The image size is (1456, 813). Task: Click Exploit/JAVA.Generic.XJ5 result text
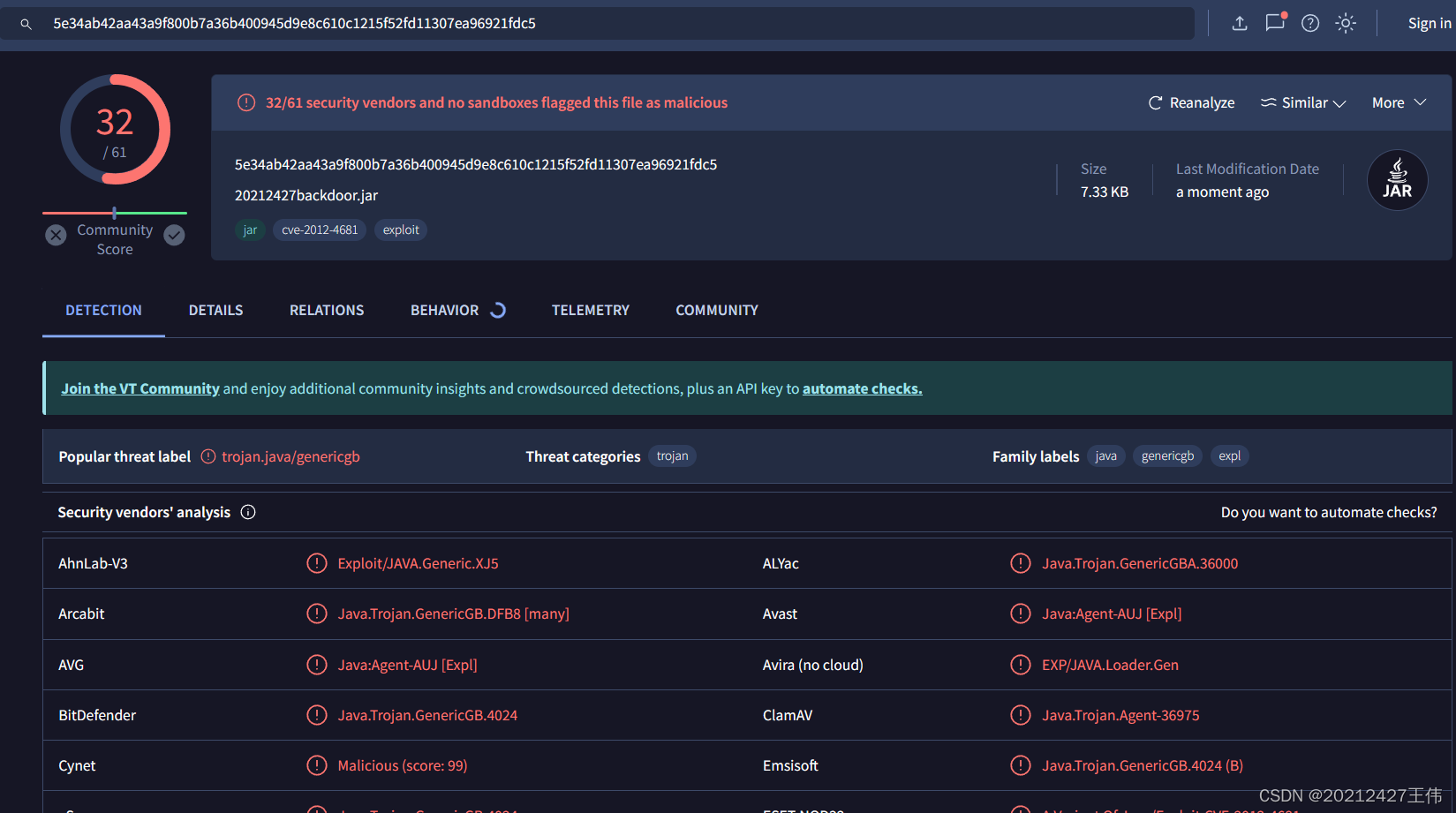click(418, 563)
